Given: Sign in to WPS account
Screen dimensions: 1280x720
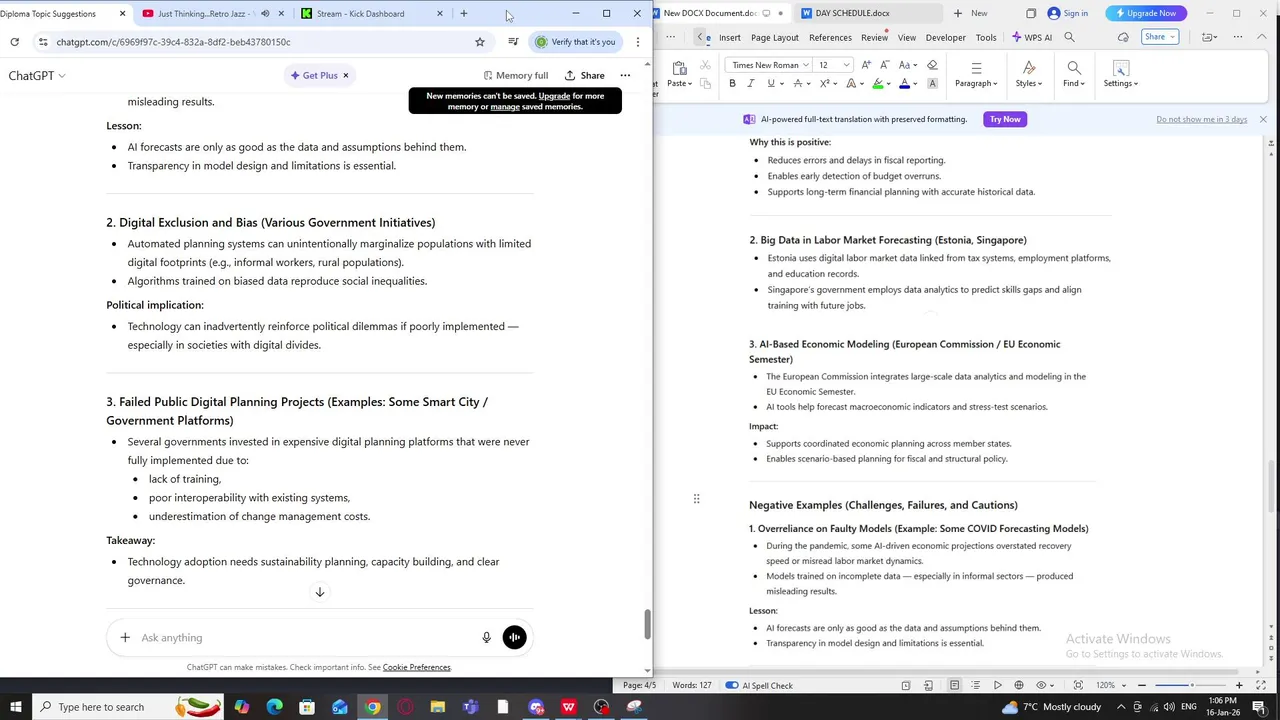Looking at the screenshot, I should pyautogui.click(x=1067, y=13).
